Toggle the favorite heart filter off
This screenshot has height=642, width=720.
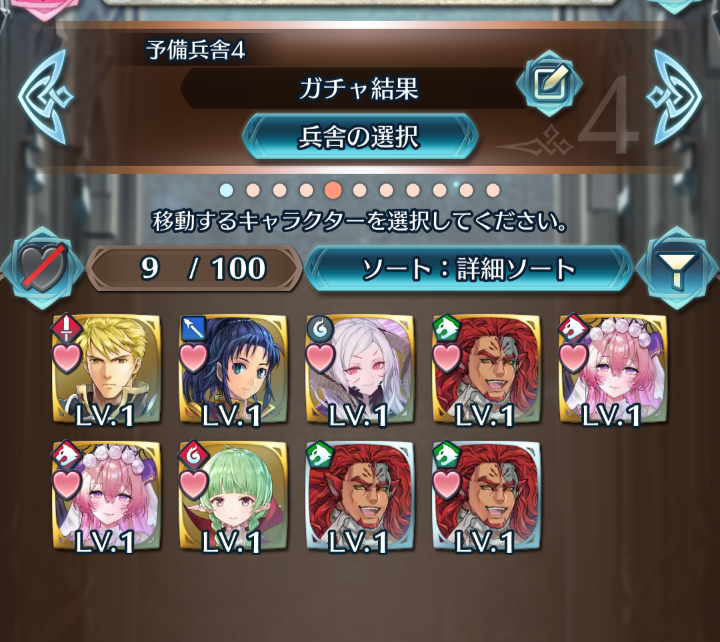coord(42,267)
